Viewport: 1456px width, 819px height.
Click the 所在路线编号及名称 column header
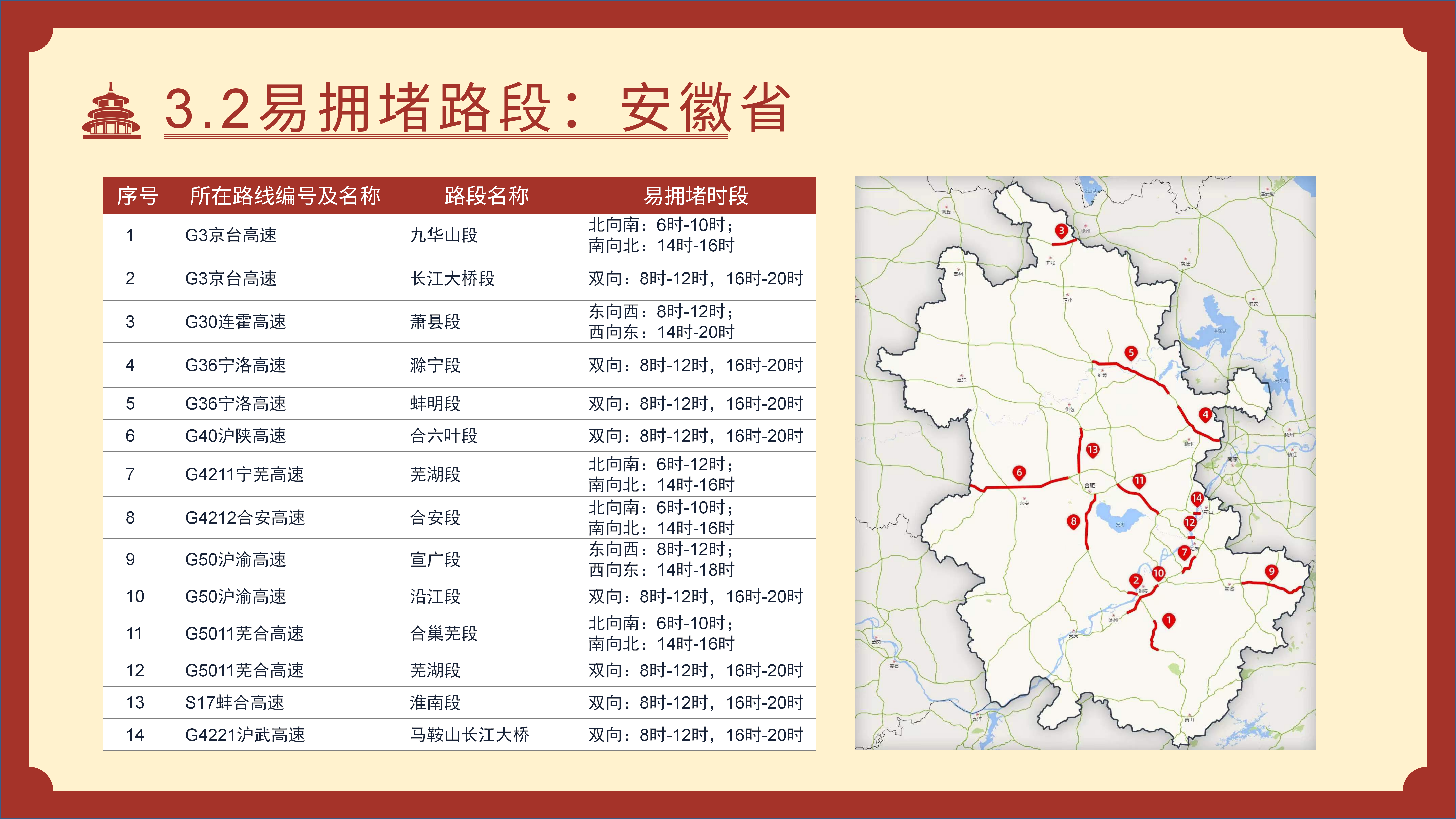(285, 196)
